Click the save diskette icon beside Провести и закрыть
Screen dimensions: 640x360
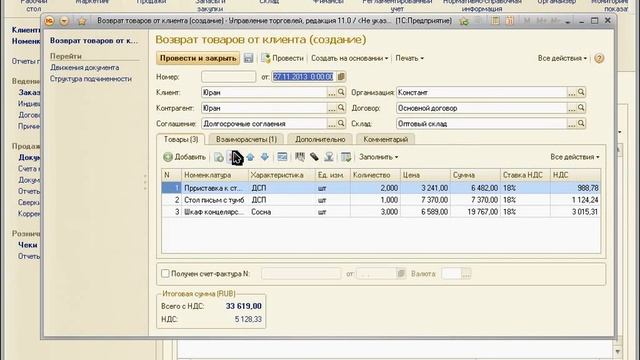point(248,58)
